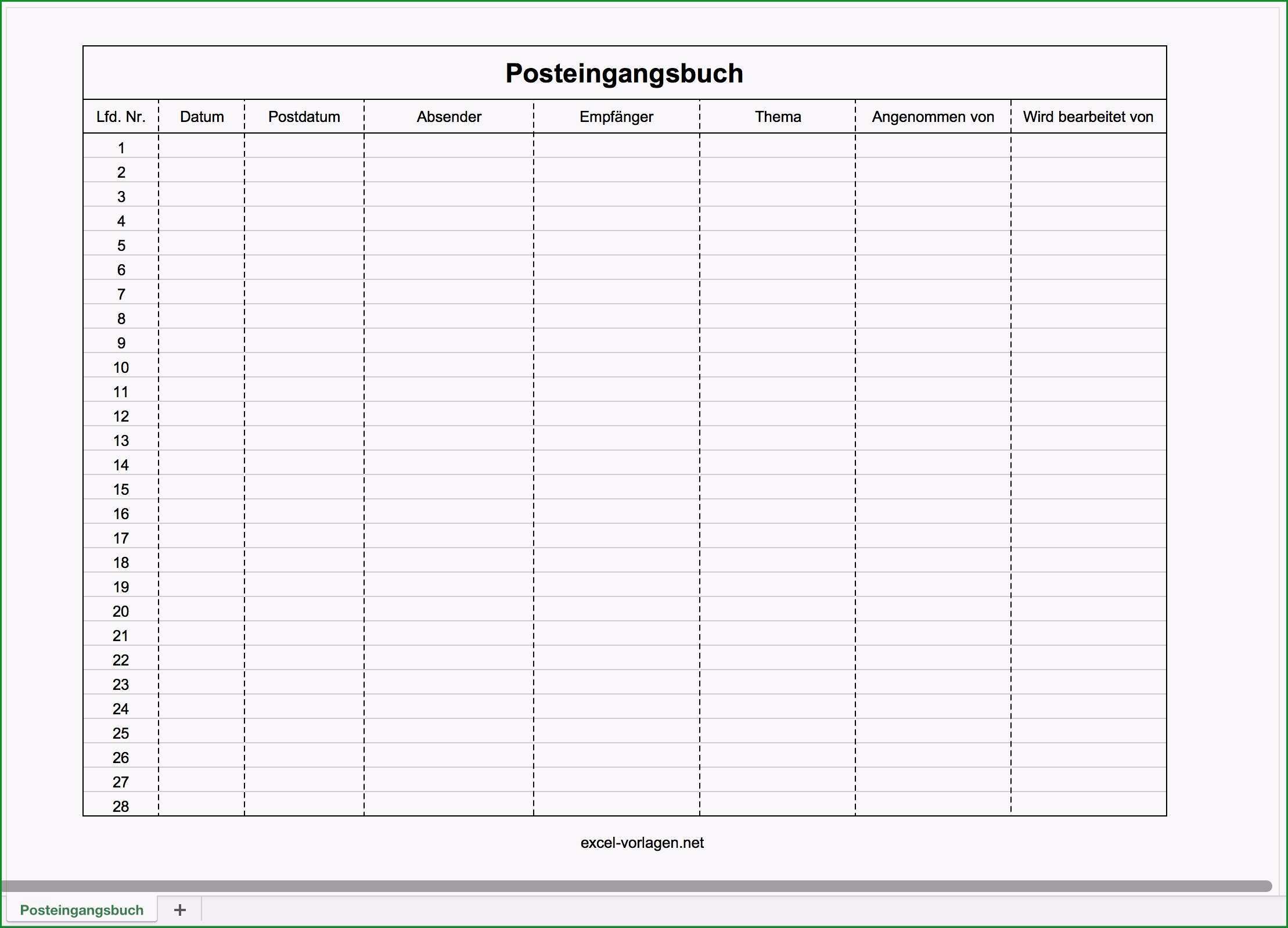The height and width of the screenshot is (928, 1288).
Task: Click the Datum column header
Action: tap(202, 117)
